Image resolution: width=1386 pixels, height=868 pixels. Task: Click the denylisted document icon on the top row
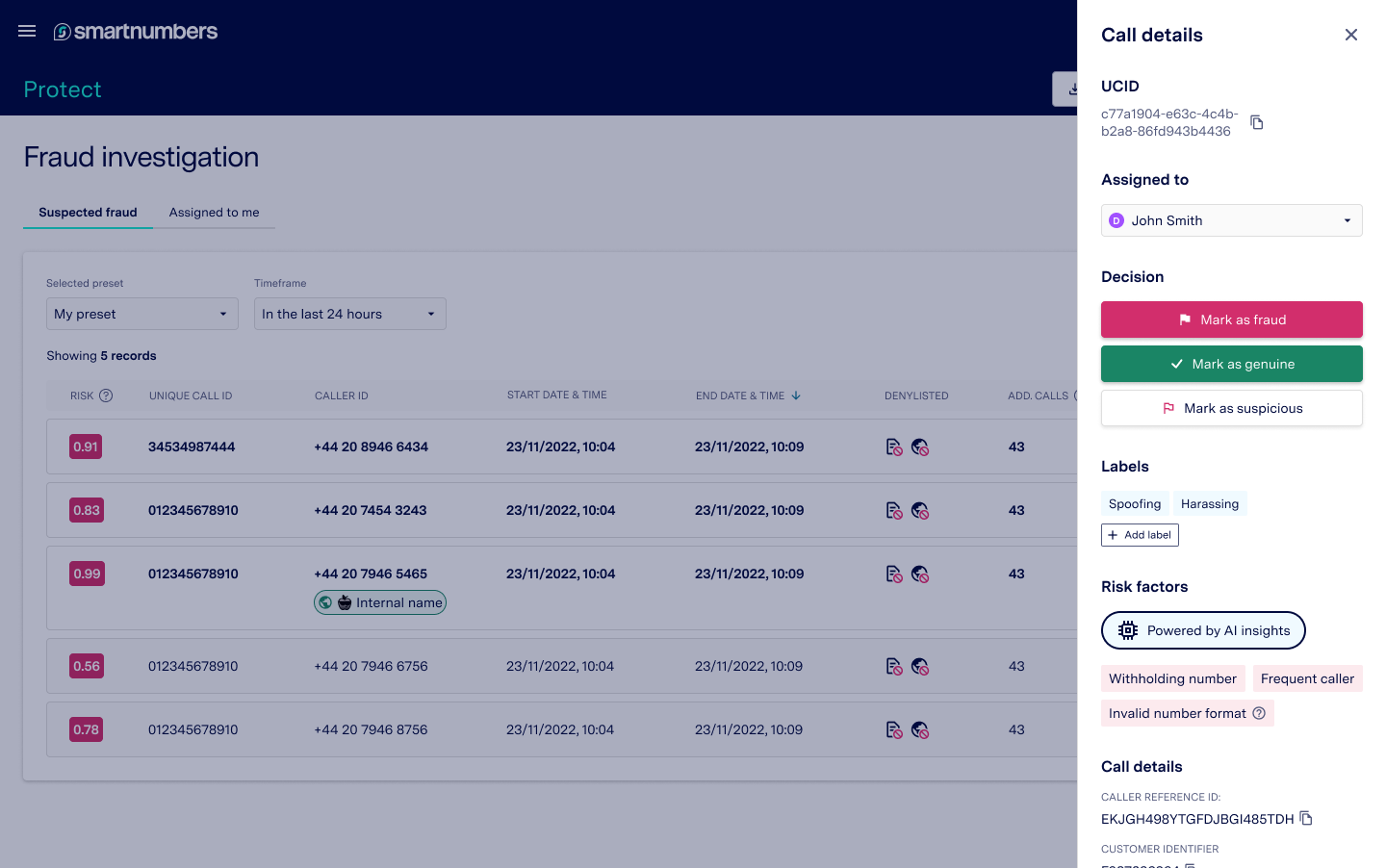click(x=893, y=447)
